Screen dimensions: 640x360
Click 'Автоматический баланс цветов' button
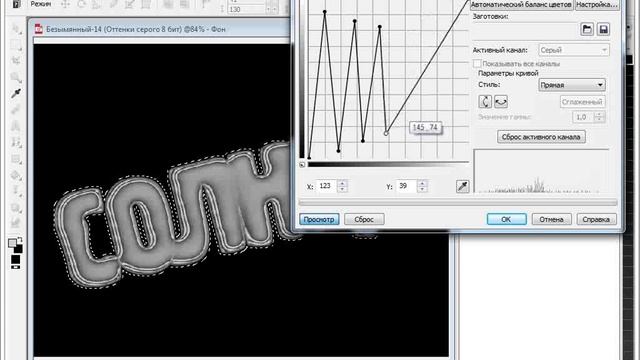[x=522, y=5]
